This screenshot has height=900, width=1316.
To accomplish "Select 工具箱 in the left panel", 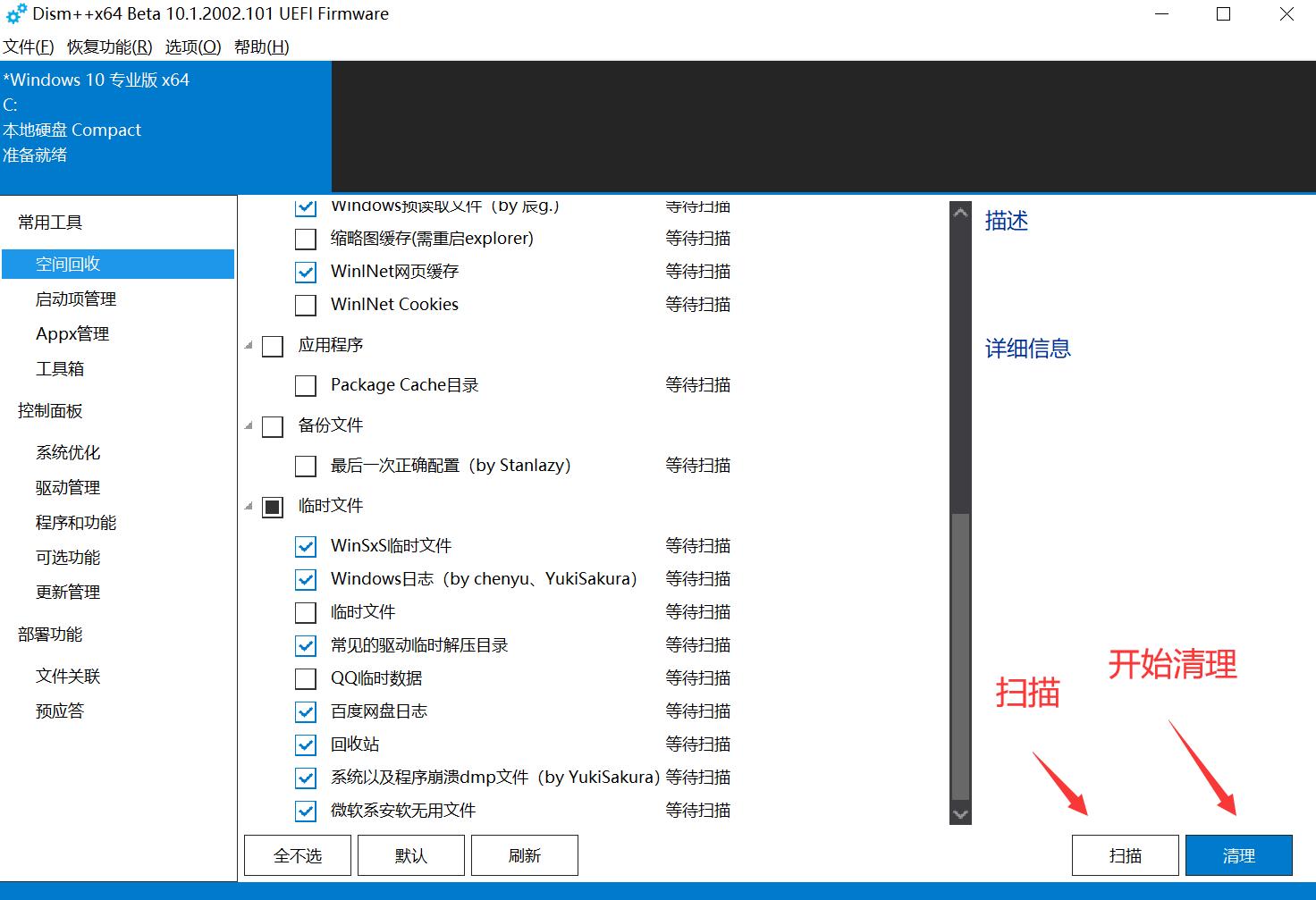I will click(60, 367).
